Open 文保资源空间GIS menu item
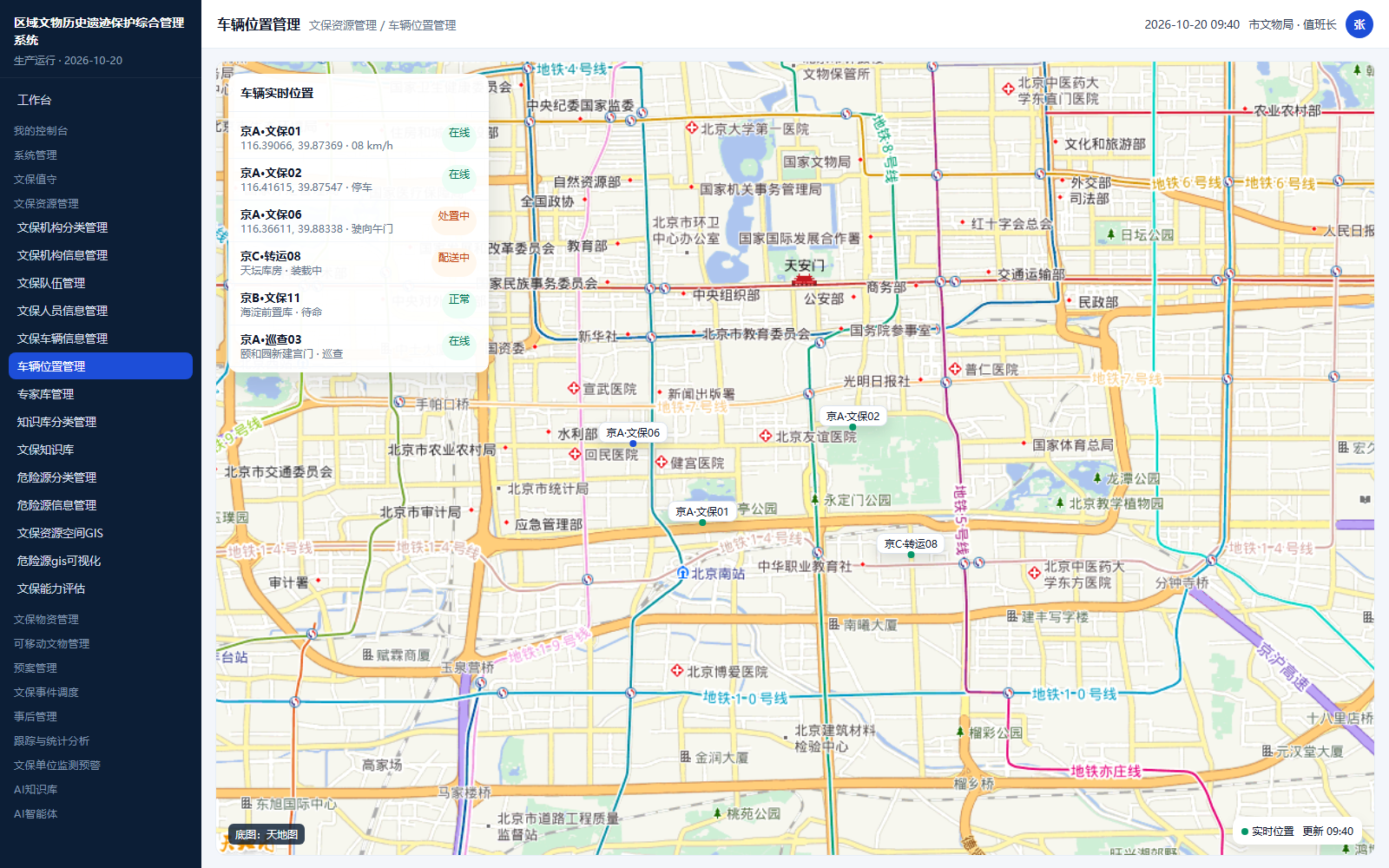The height and width of the screenshot is (868, 1389). (x=101, y=533)
